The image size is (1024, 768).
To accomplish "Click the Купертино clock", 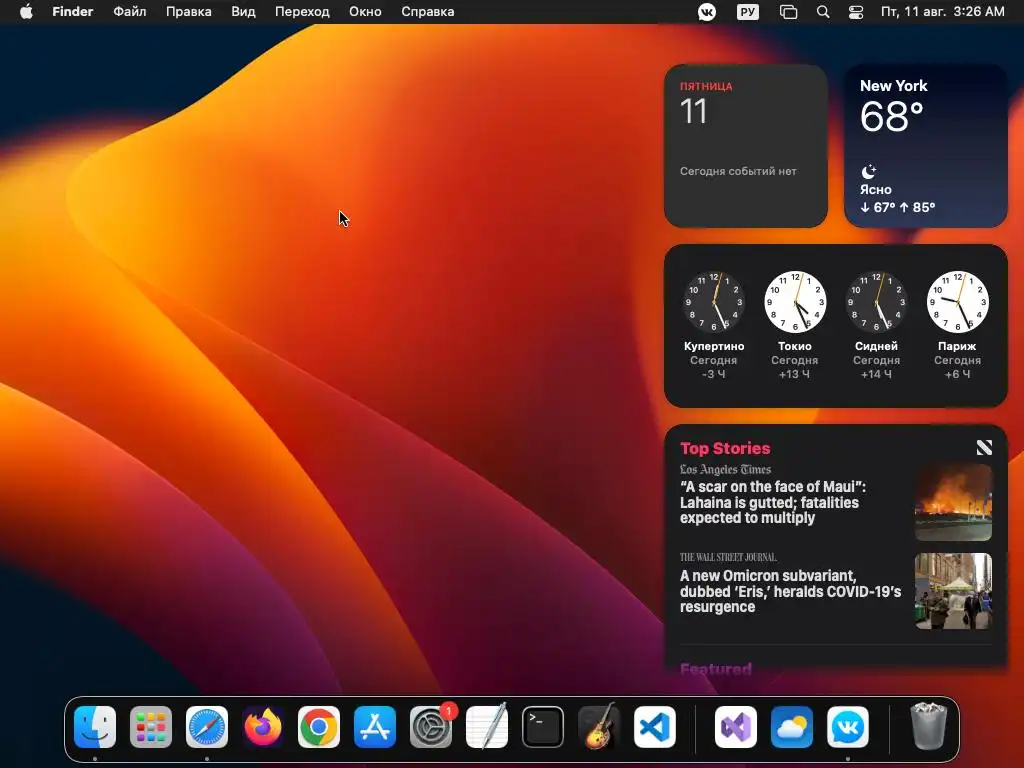I will click(714, 302).
